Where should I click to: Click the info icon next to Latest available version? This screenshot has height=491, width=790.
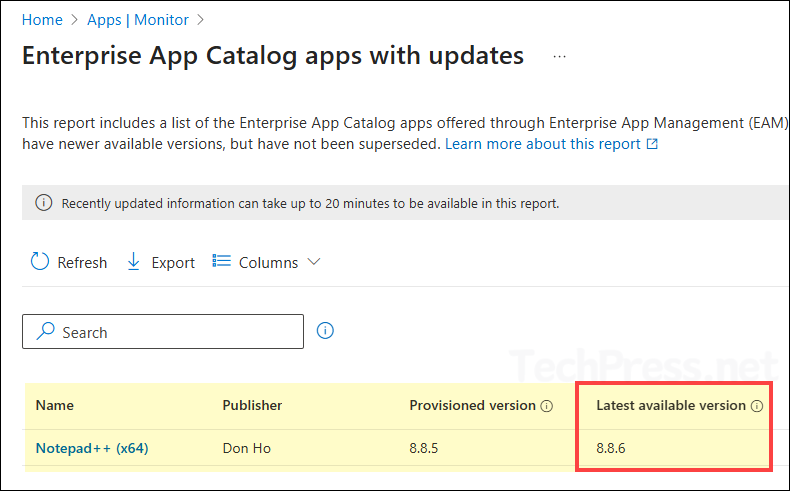tap(757, 406)
